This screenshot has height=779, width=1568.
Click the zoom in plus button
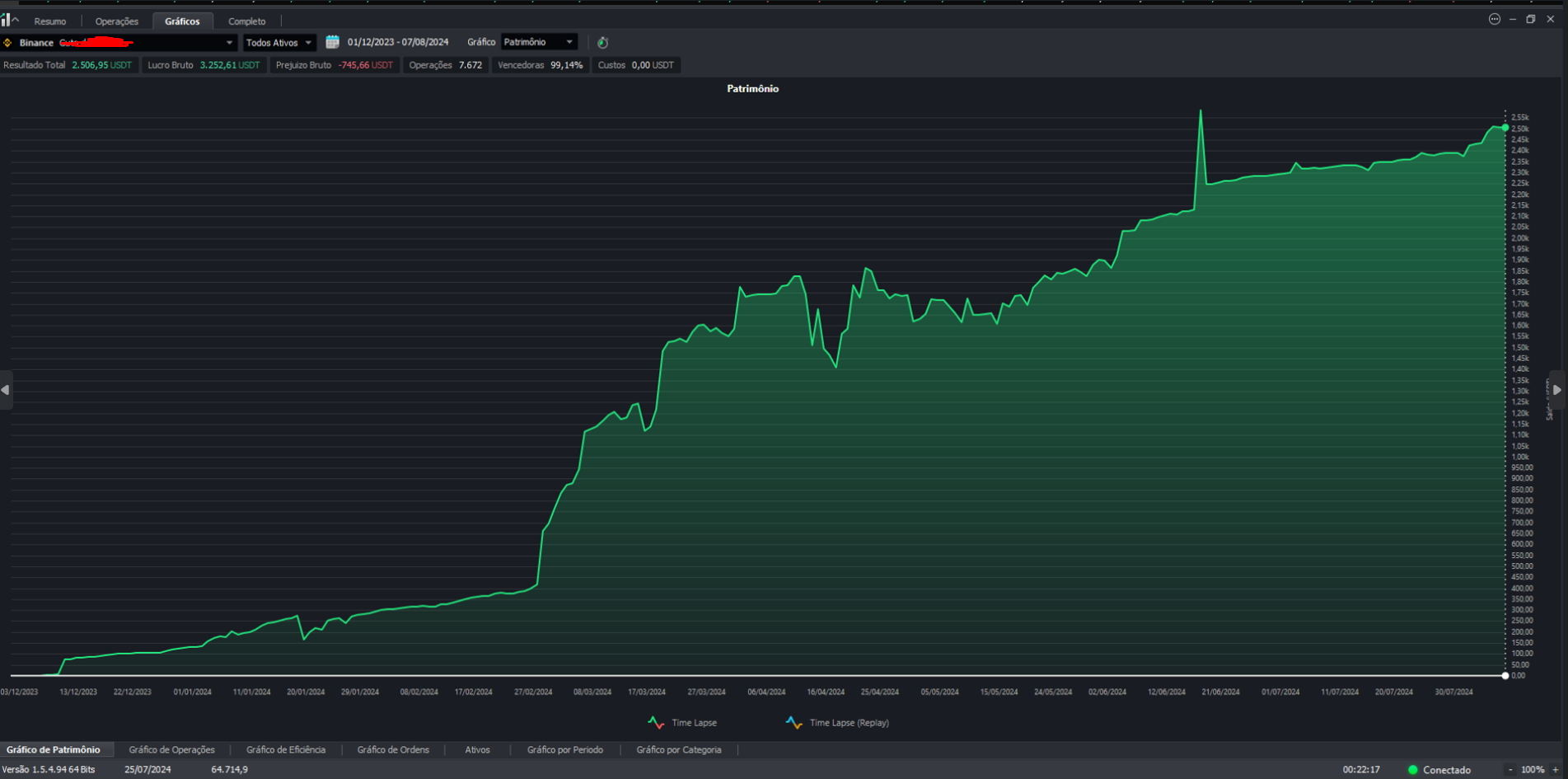(x=1556, y=770)
